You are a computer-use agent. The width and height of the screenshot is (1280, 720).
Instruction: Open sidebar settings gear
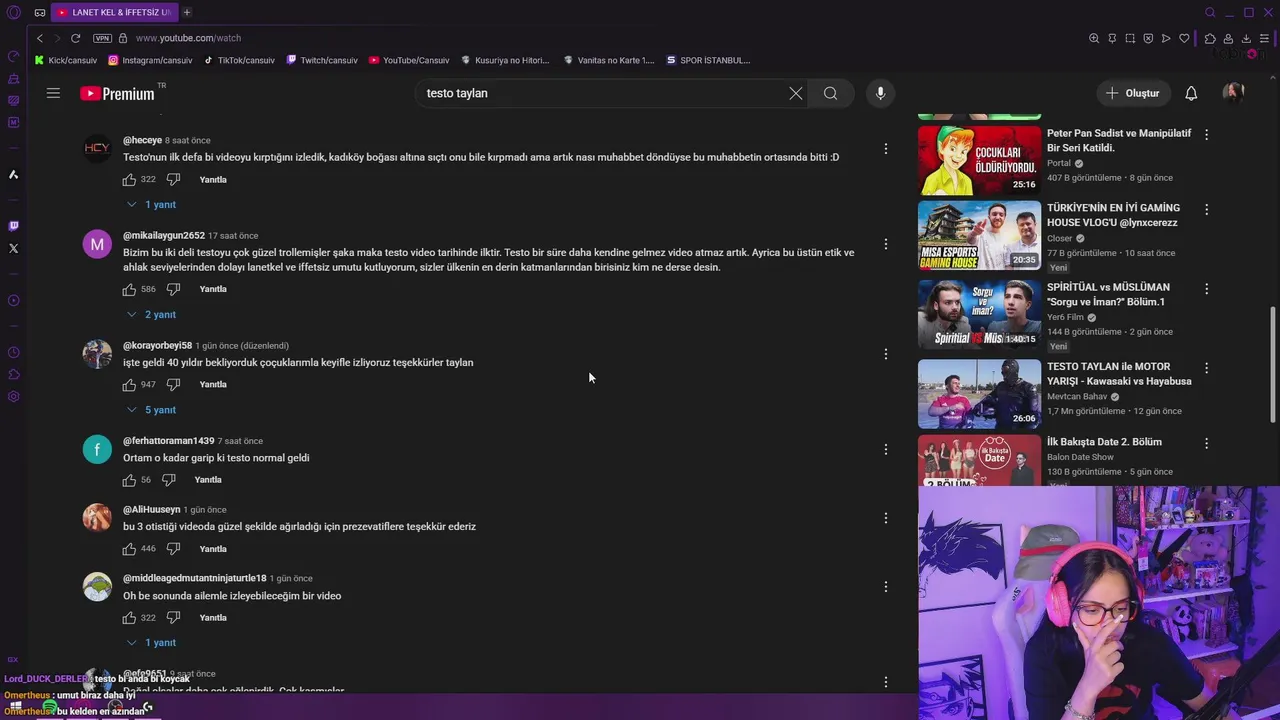point(13,397)
